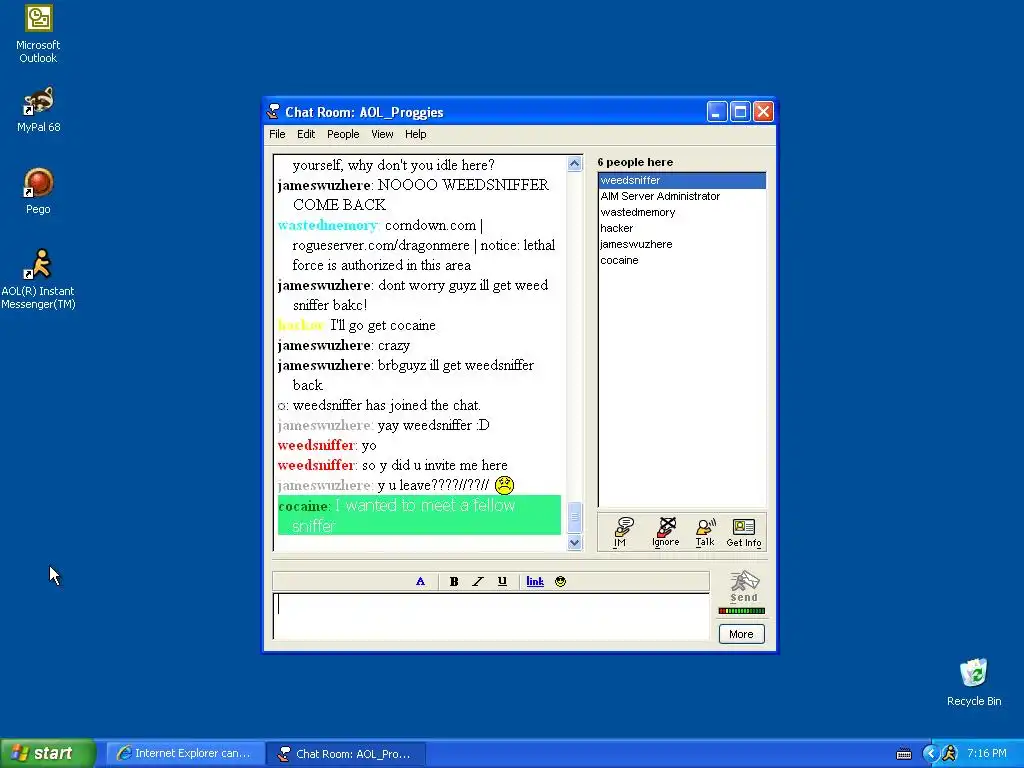Open the IM button for selected user
1024x768 pixels.
click(621, 532)
